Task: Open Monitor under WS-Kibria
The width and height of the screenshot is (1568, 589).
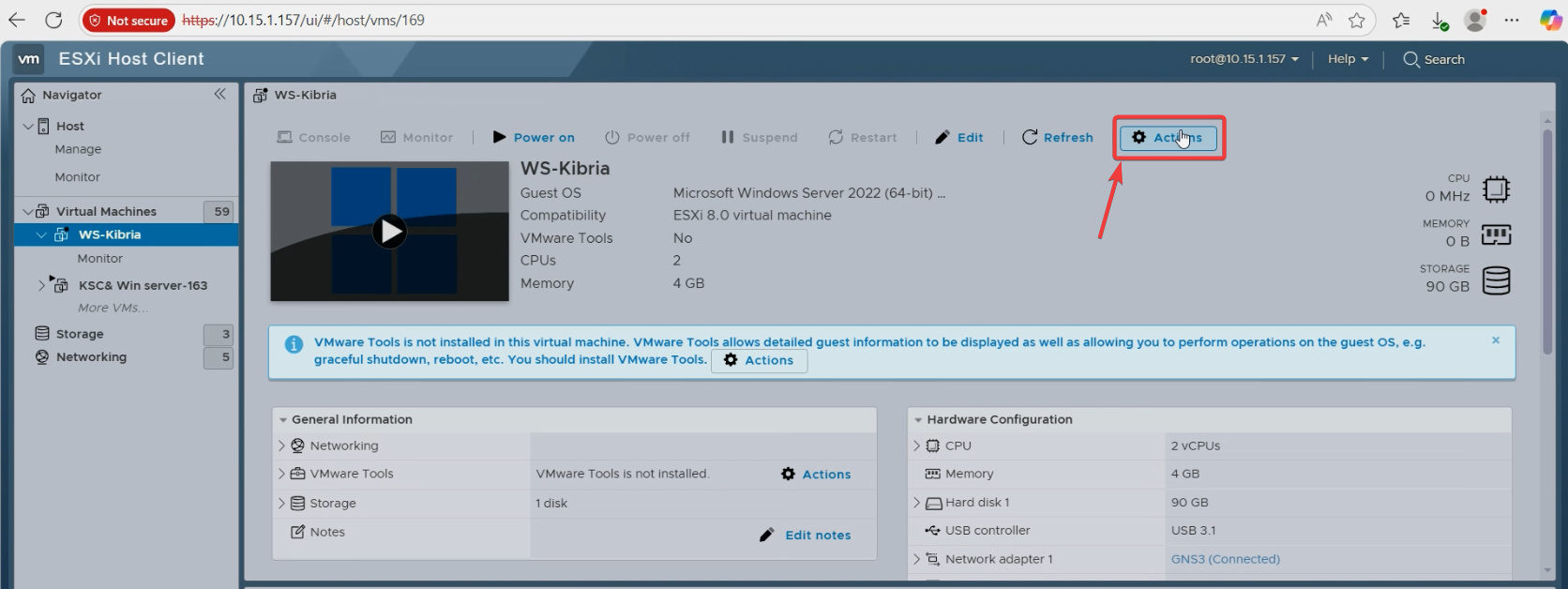Action: coord(99,258)
